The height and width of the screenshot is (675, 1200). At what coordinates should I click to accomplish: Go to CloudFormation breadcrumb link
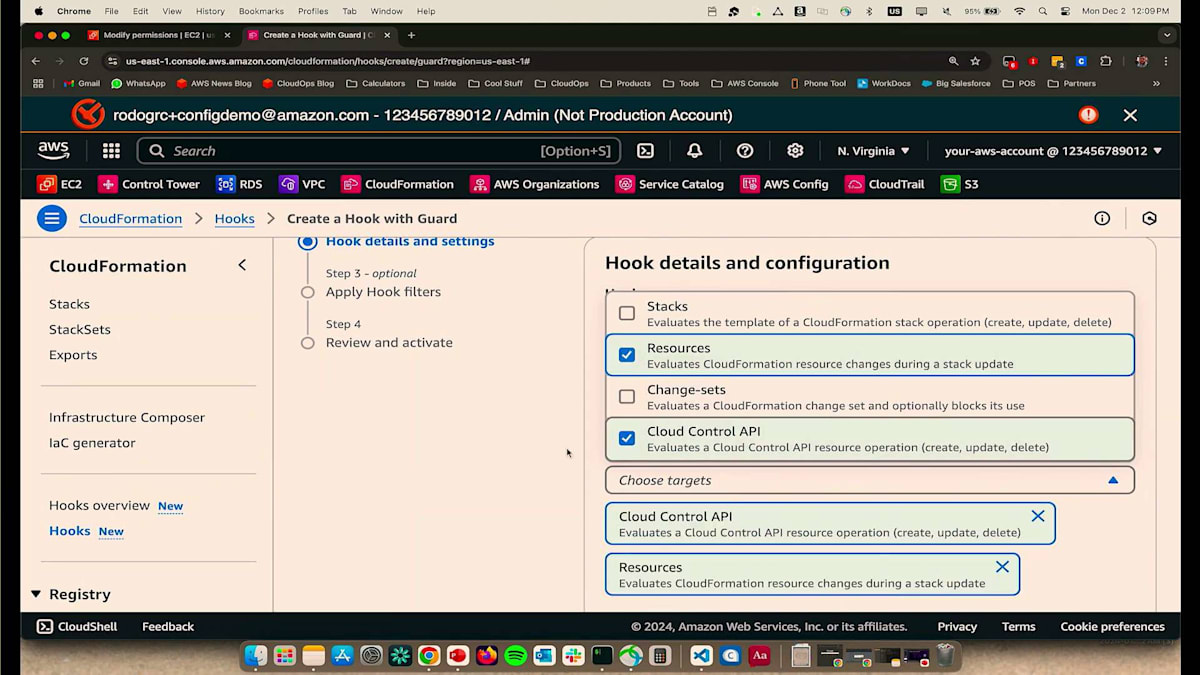tap(131, 218)
